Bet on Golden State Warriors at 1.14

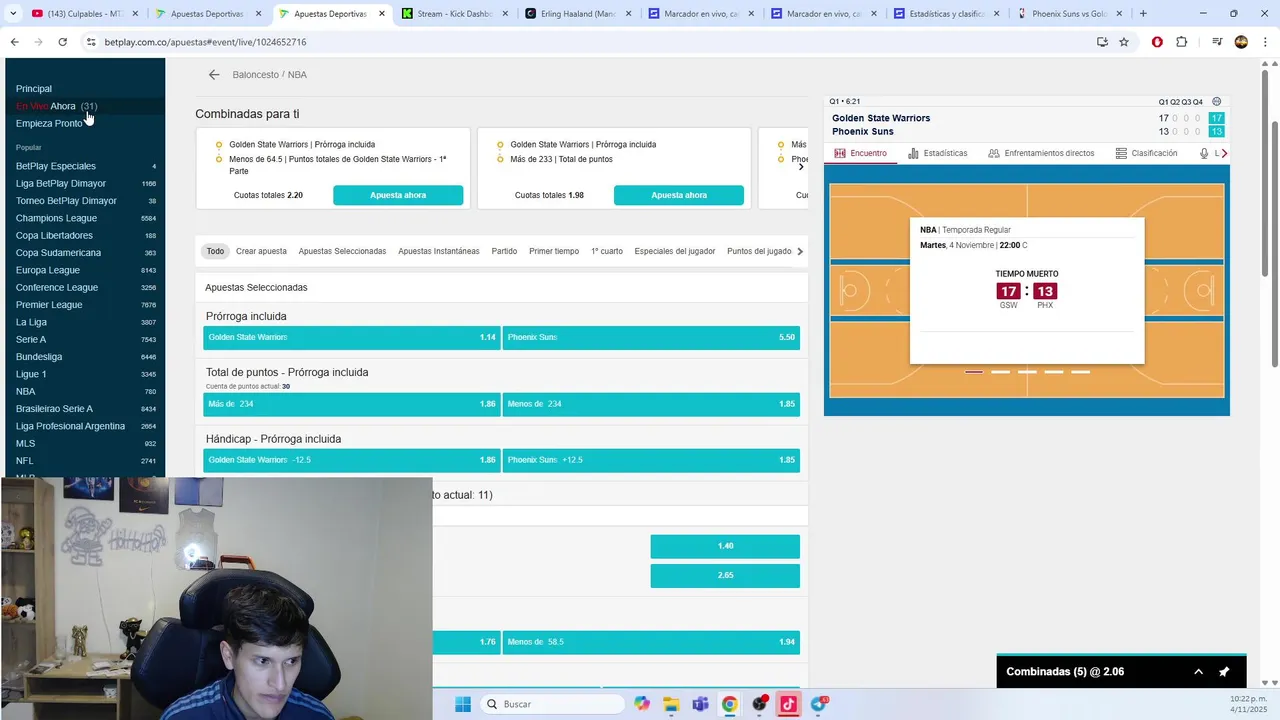click(352, 338)
